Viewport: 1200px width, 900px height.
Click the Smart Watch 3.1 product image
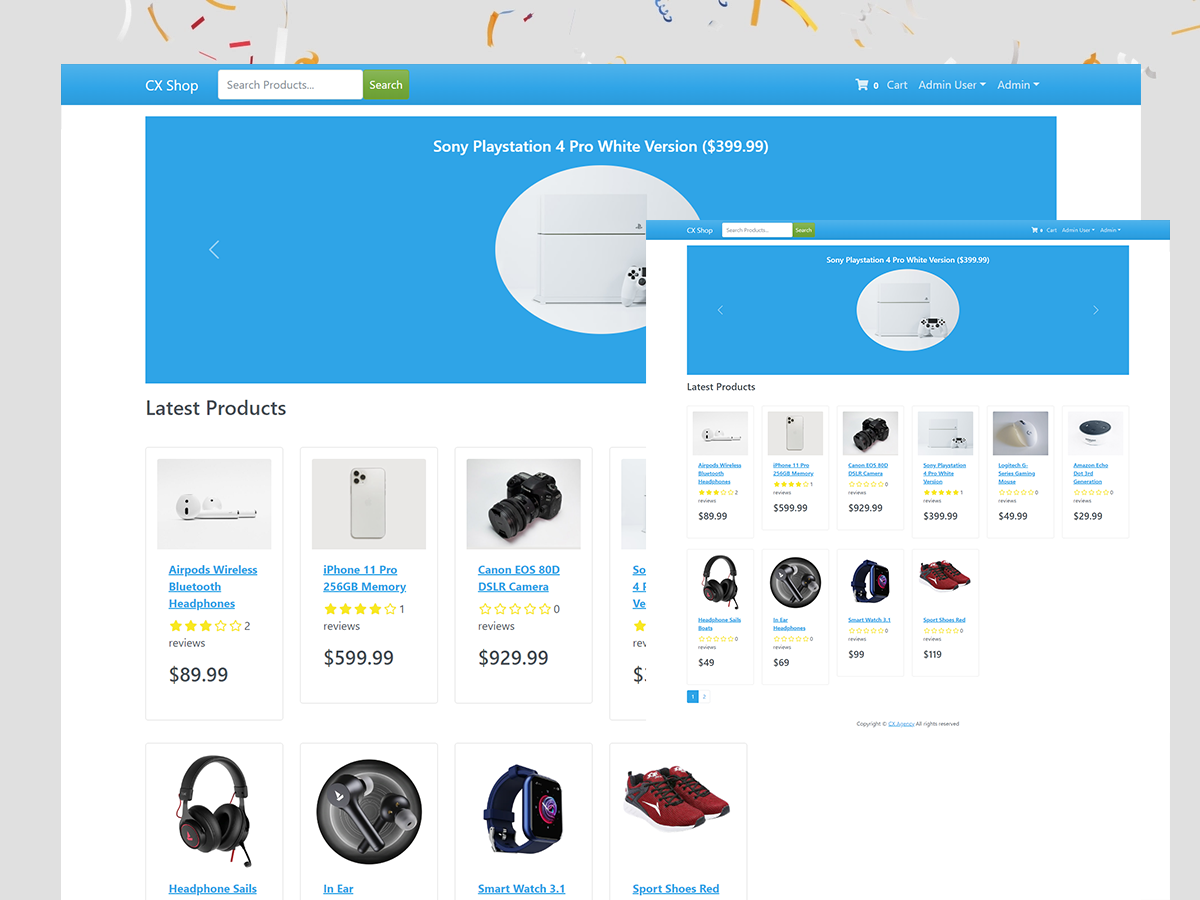[x=524, y=810]
